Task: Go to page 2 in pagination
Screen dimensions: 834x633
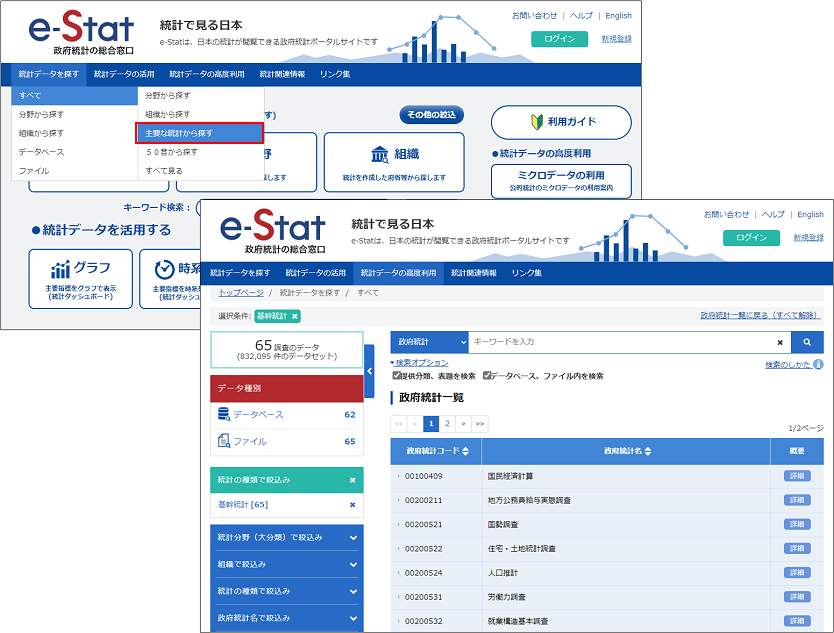Action: pos(447,424)
